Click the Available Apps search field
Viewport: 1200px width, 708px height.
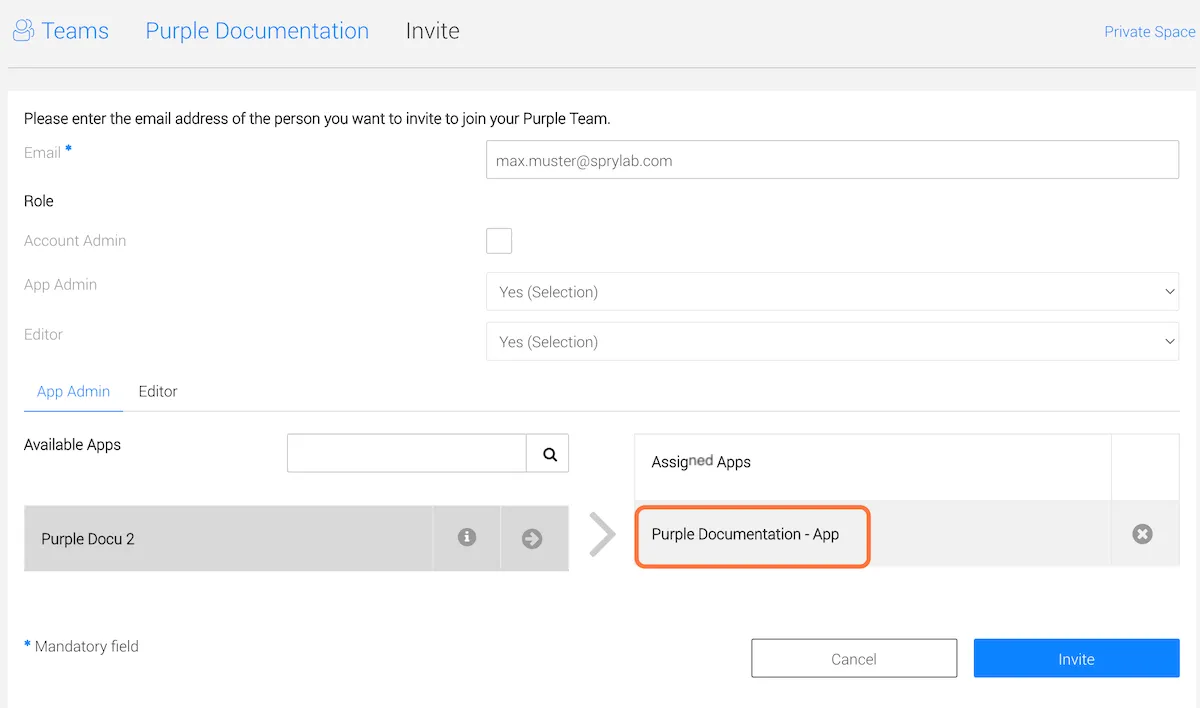pos(407,453)
